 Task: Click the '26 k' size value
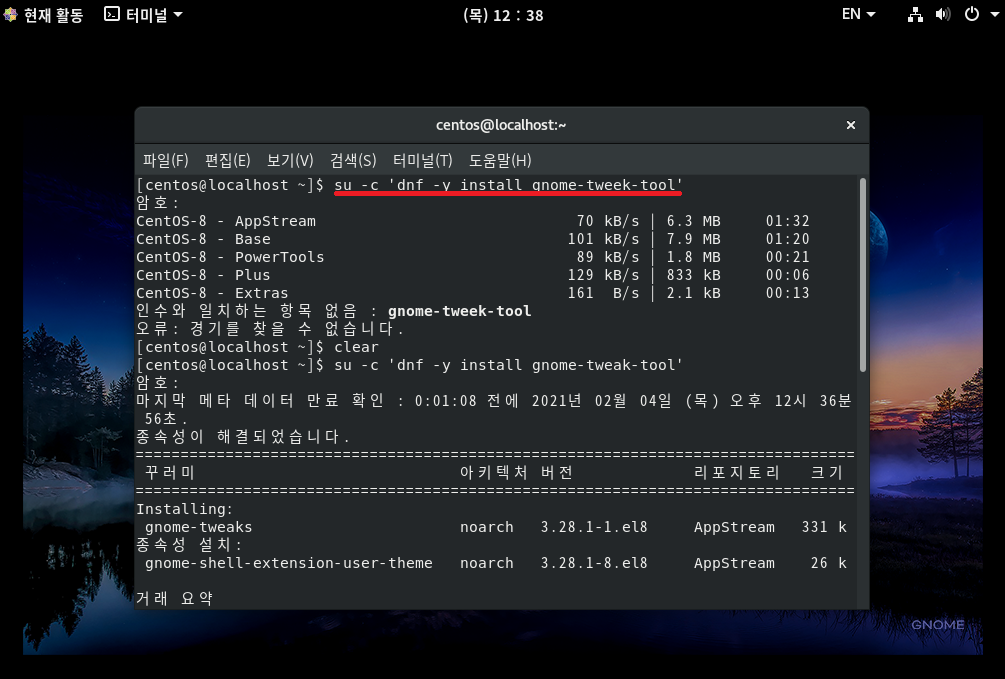click(x=829, y=563)
